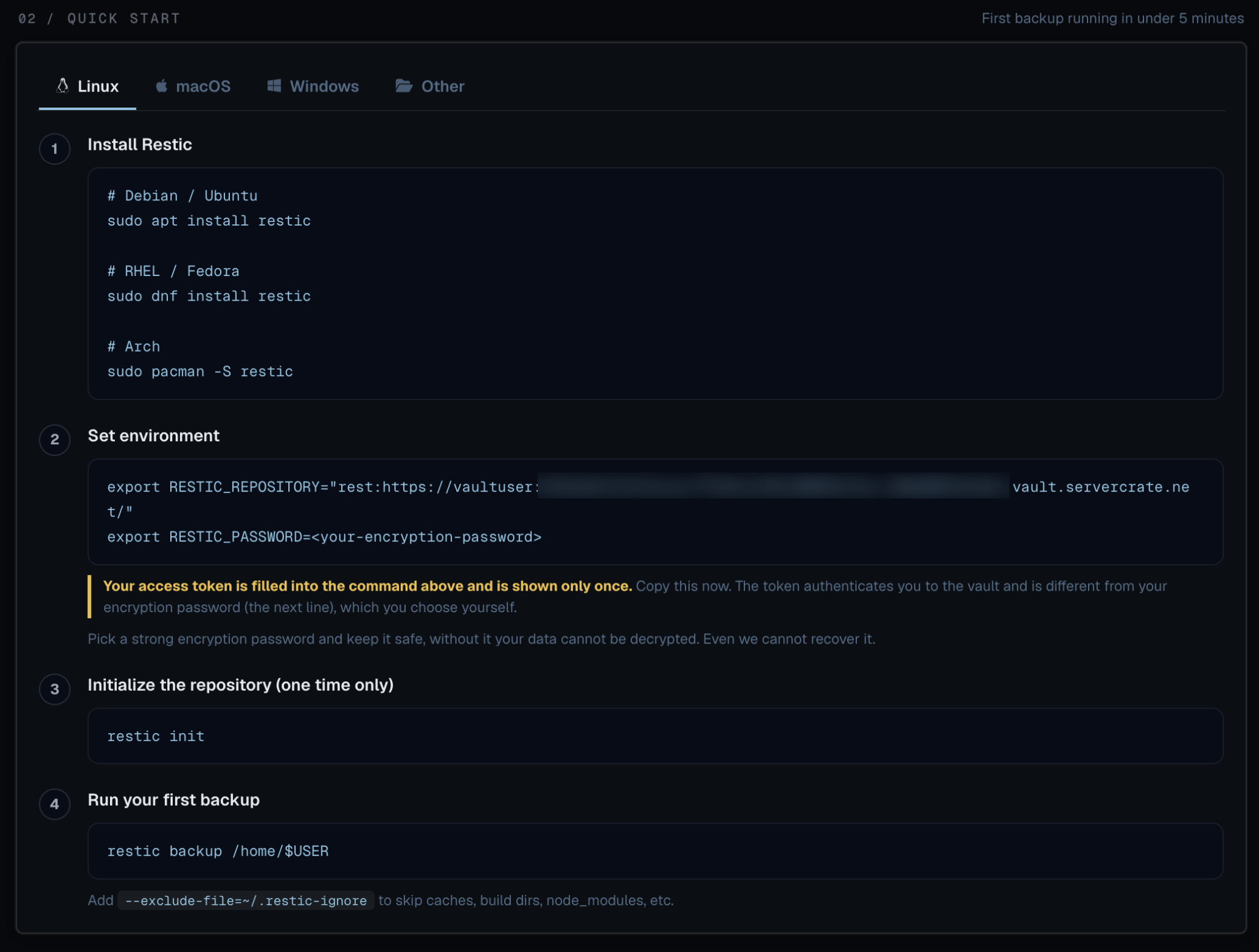The height and width of the screenshot is (952, 1259).
Task: Click the '# Debian / Ubuntu' comment line
Action: [x=182, y=196]
